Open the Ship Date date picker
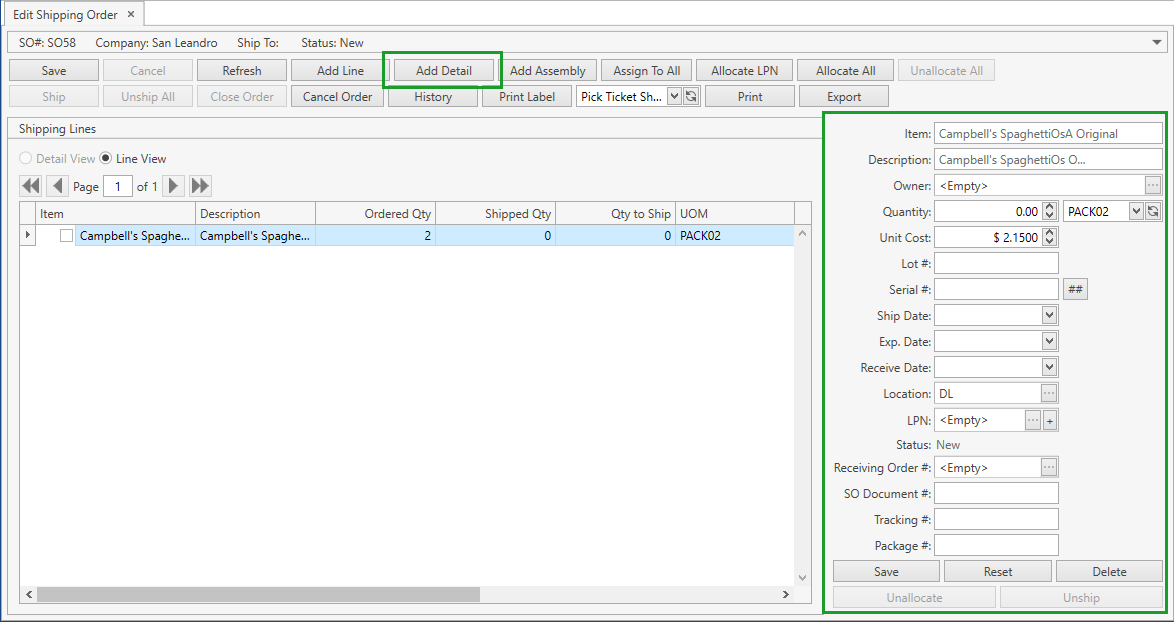The width and height of the screenshot is (1174, 622). (x=1051, y=315)
